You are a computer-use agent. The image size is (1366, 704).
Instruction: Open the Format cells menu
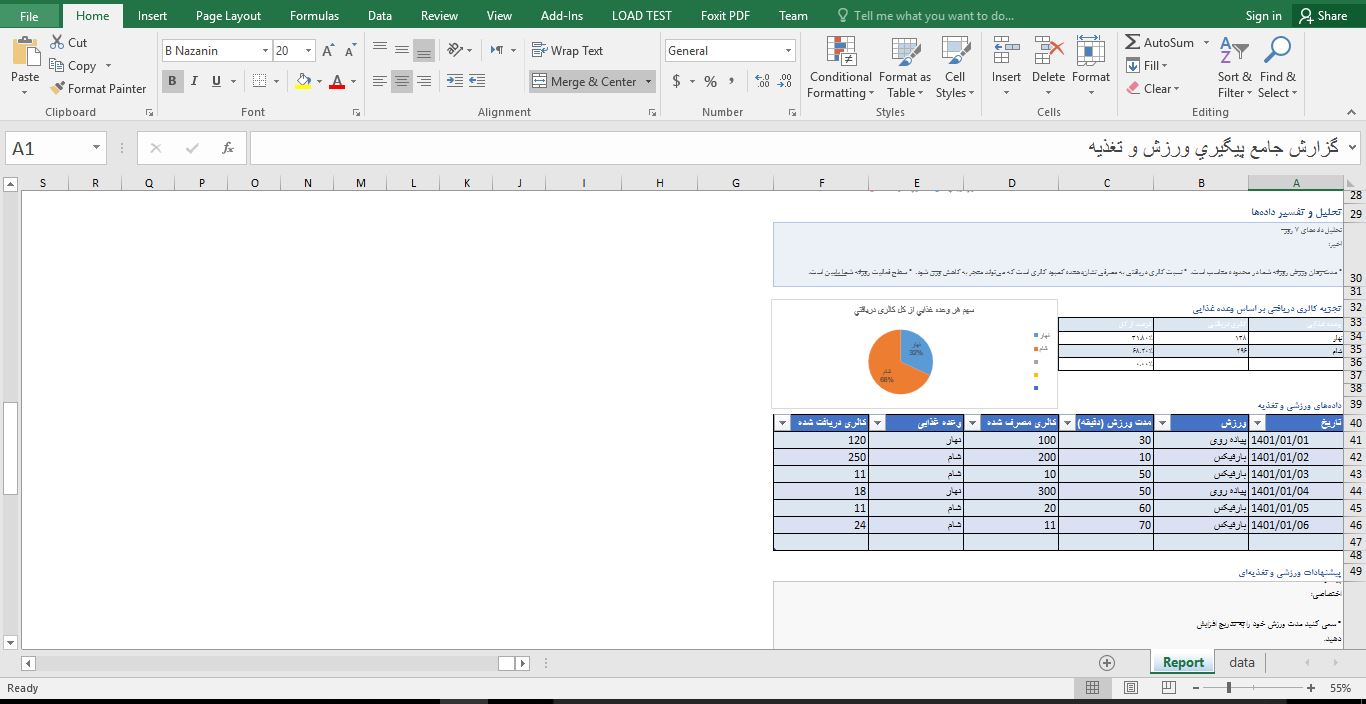click(1091, 68)
